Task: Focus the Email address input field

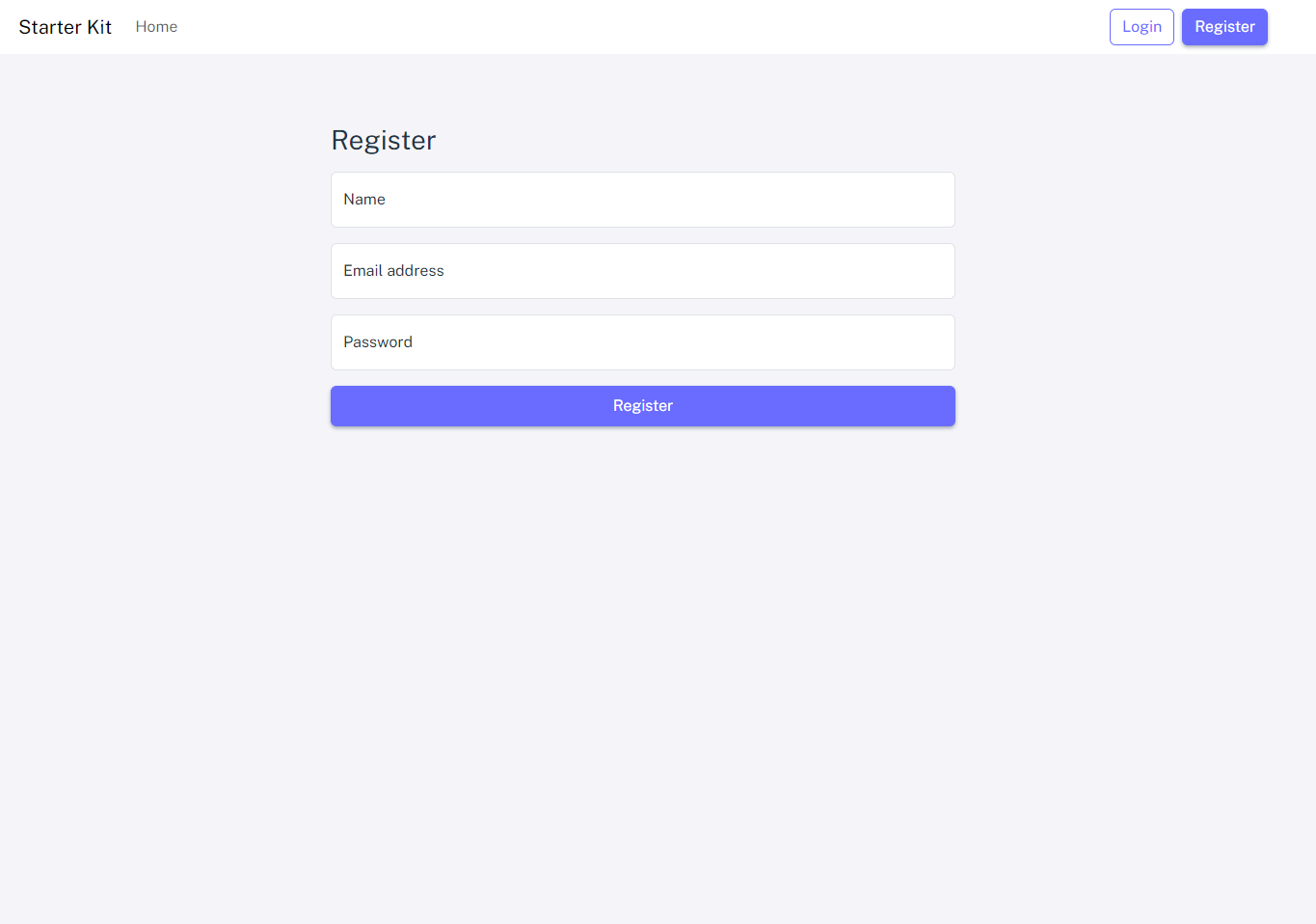Action: (x=643, y=271)
